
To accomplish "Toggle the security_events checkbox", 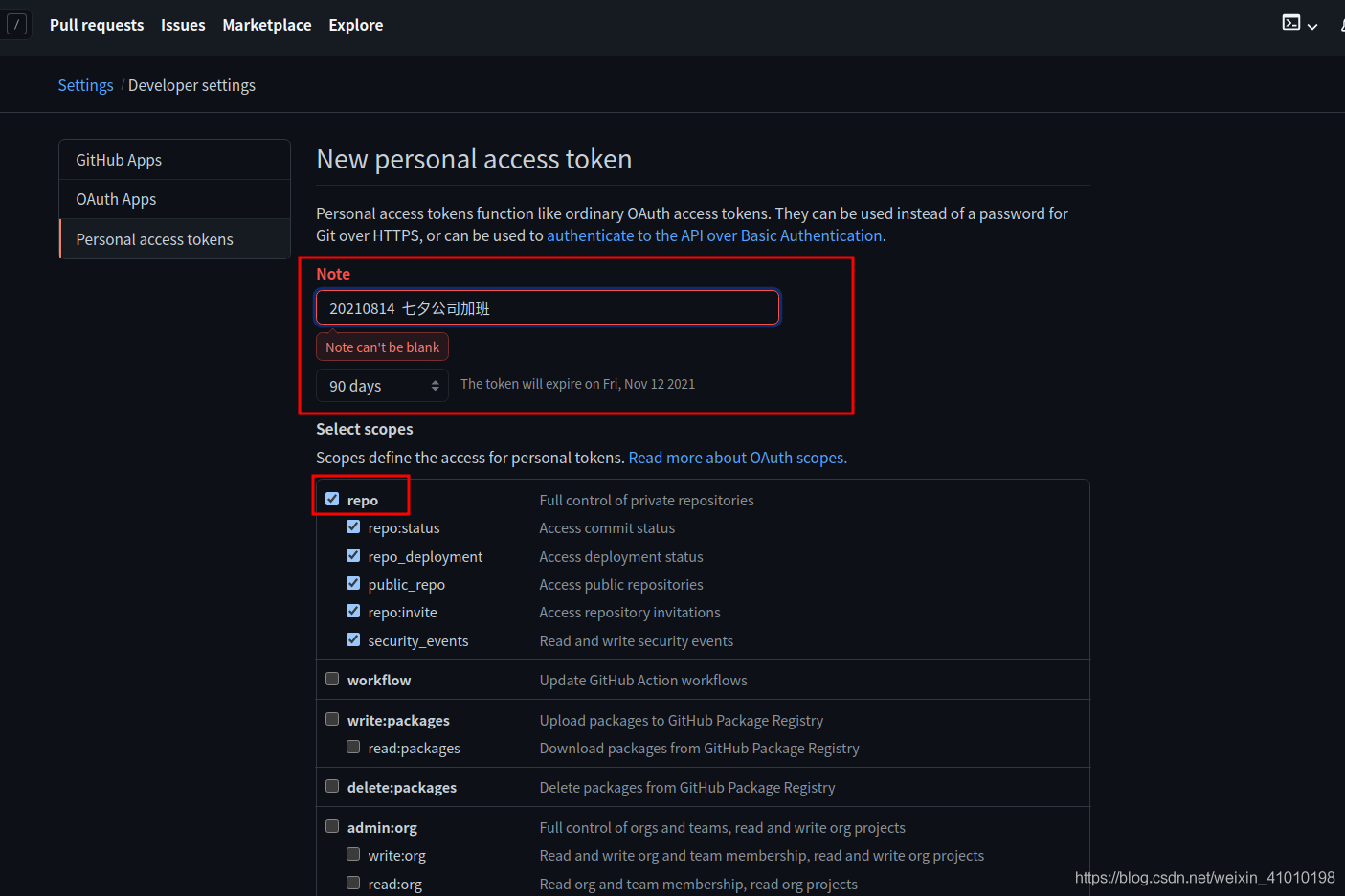I will (353, 639).
